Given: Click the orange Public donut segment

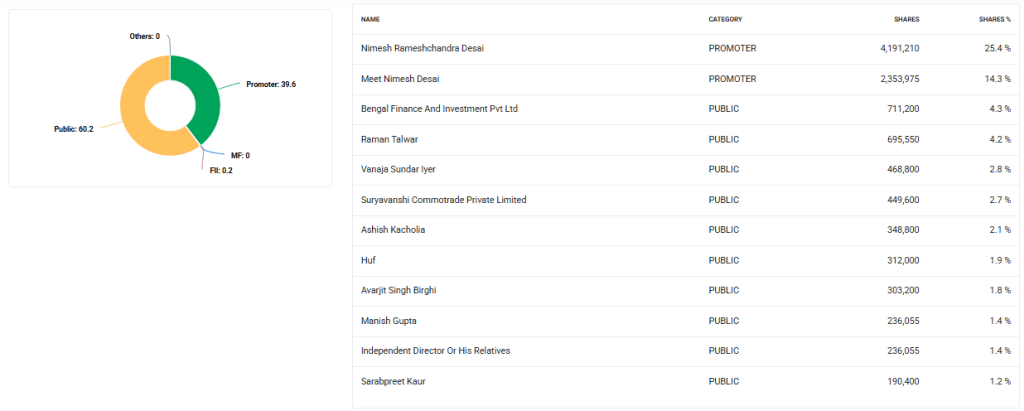Looking at the screenshot, I should pos(137,110).
